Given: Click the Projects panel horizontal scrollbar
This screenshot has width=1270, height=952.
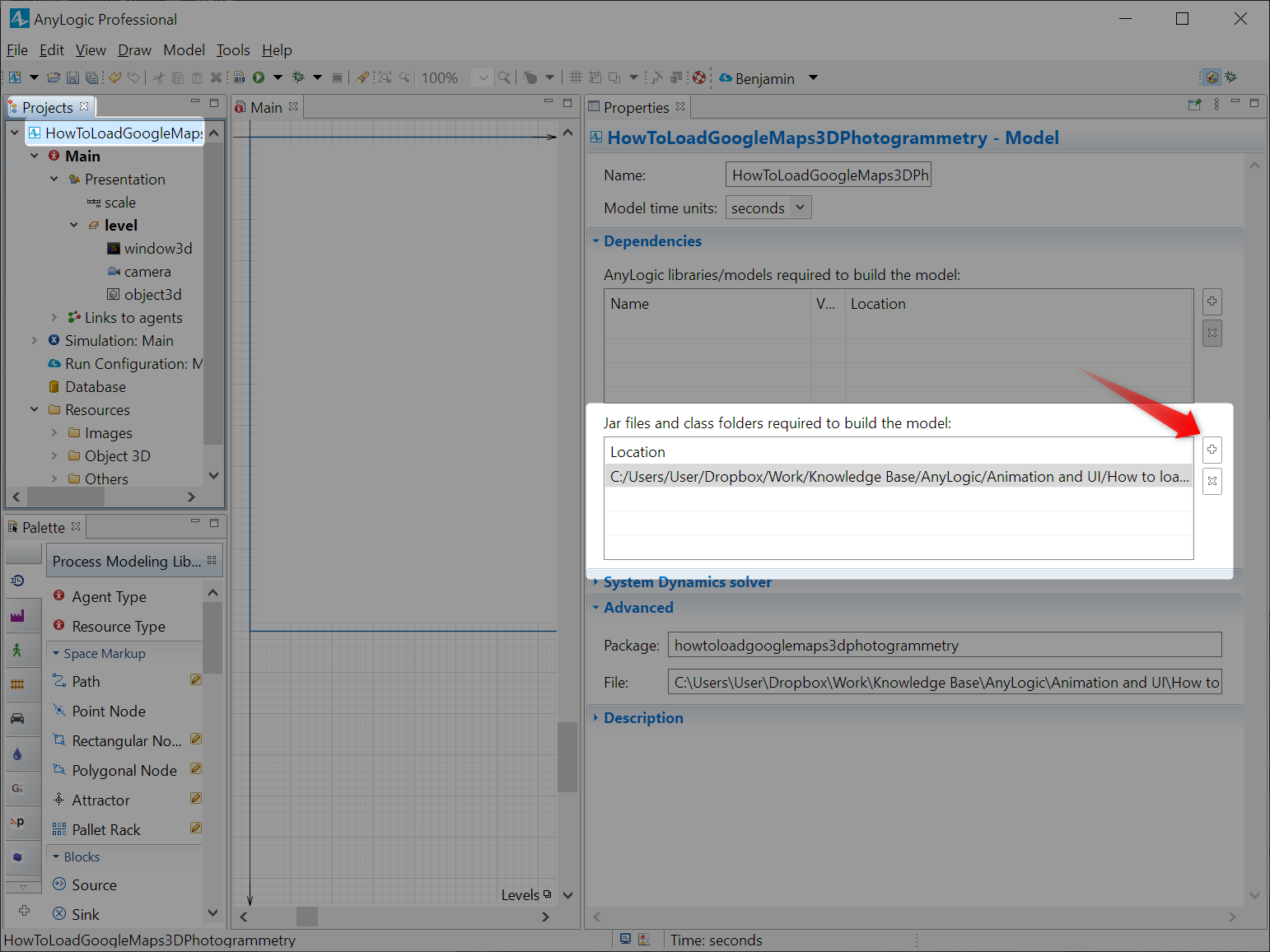Looking at the screenshot, I should (66, 497).
